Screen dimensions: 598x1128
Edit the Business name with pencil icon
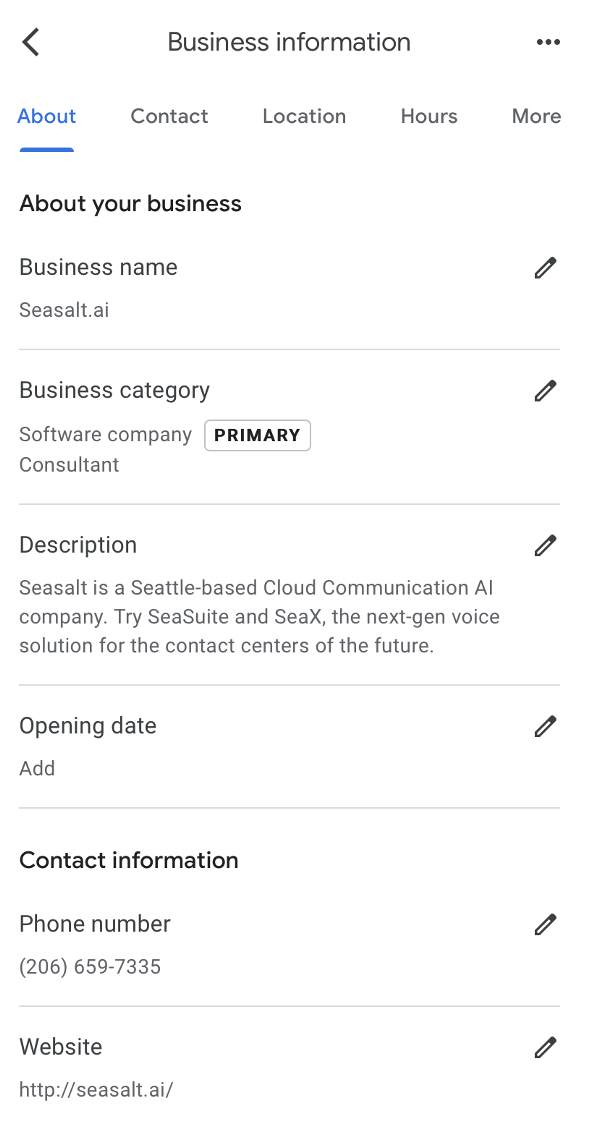coord(545,268)
